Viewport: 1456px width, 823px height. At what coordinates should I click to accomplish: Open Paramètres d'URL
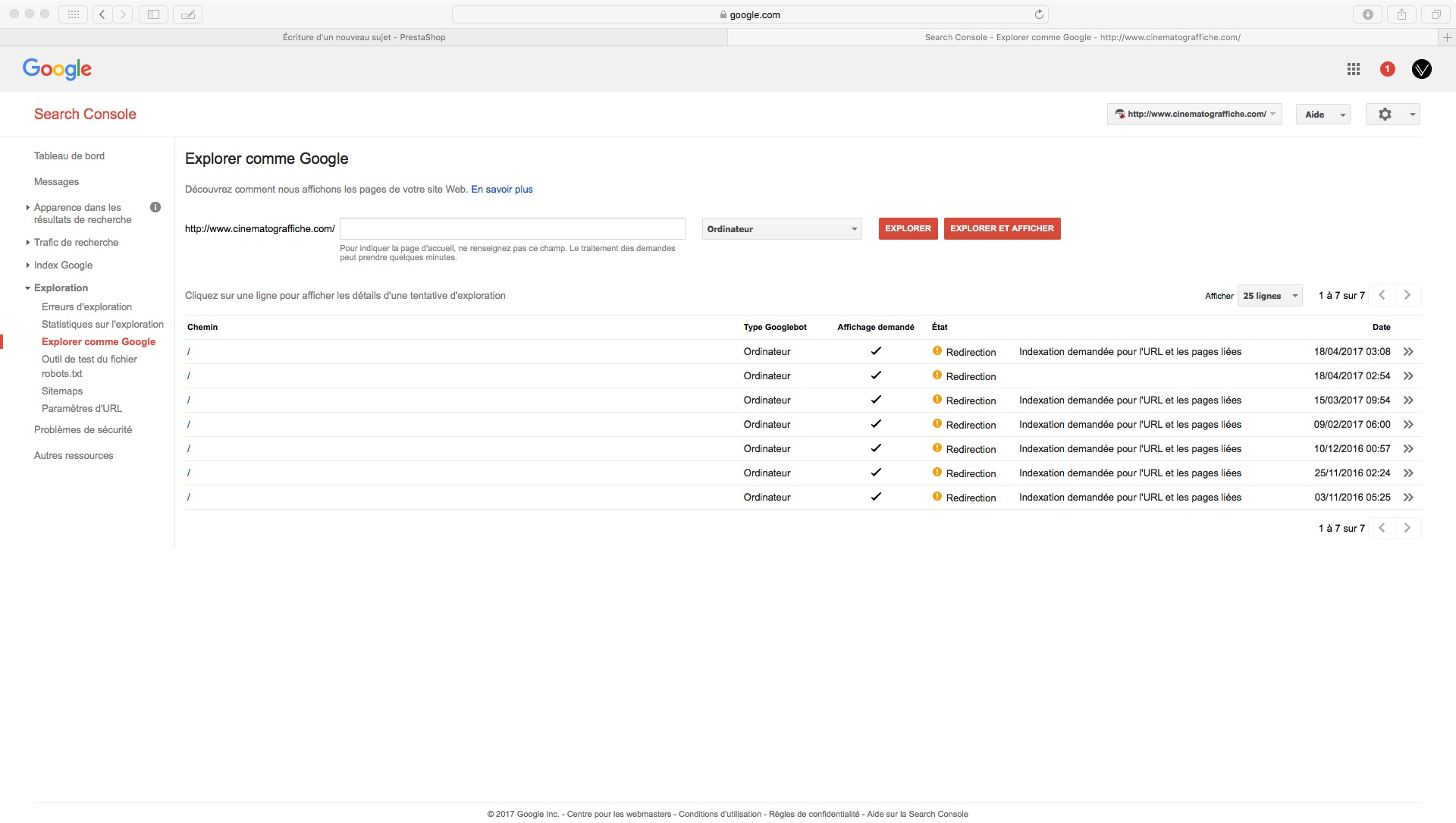[x=82, y=409]
